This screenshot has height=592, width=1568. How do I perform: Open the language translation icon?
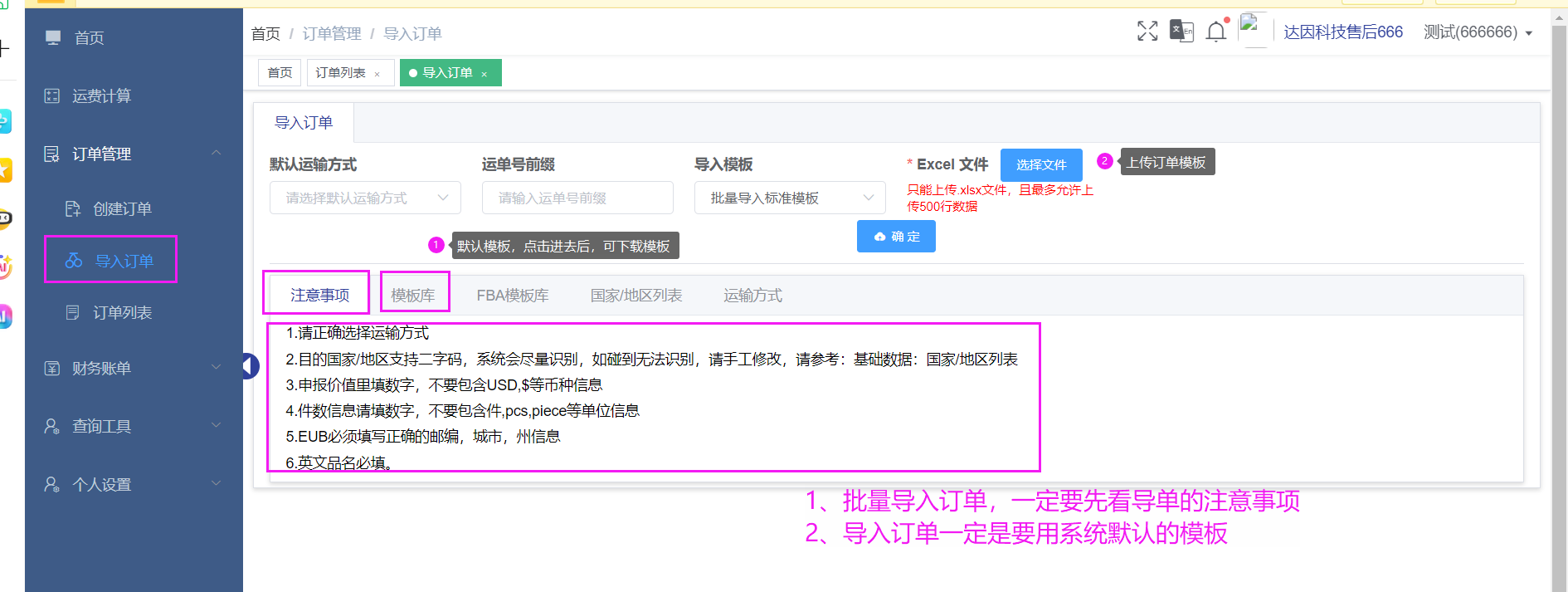(x=1181, y=32)
